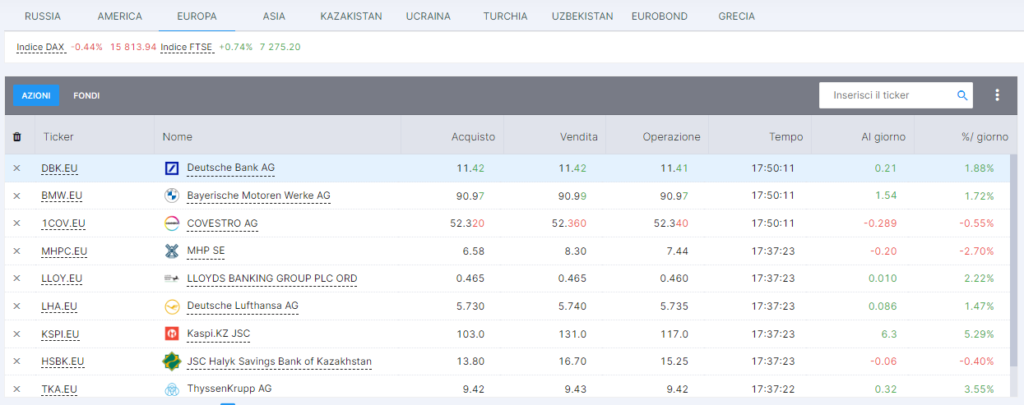The width and height of the screenshot is (1024, 405).
Task: Open the LLOY.EU ticker link
Action: pyautogui.click(x=61, y=278)
